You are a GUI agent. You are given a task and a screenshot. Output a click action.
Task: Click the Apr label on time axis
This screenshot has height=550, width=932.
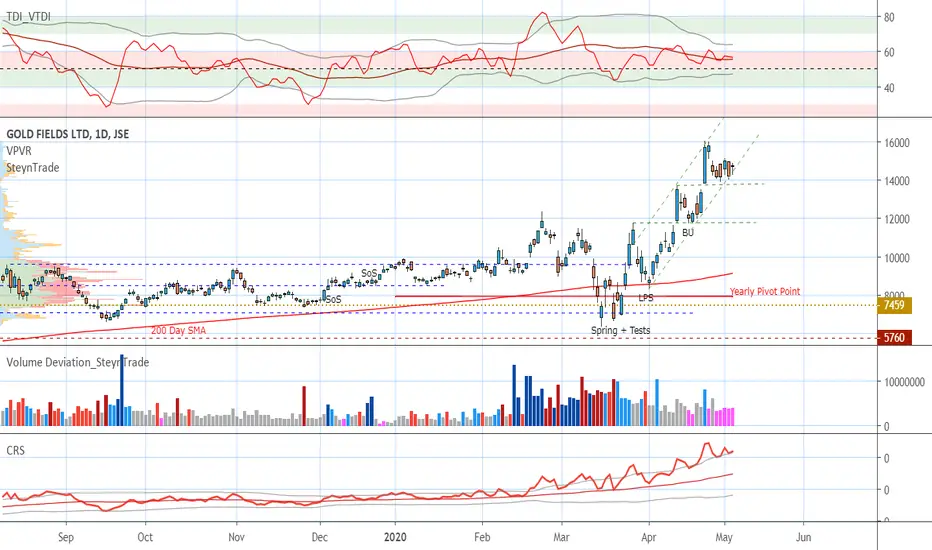point(649,537)
